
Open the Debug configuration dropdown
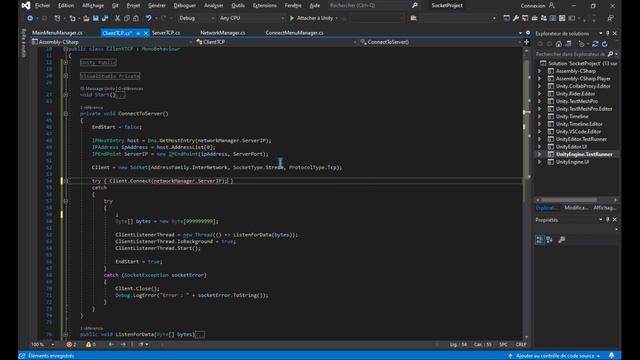point(196,18)
